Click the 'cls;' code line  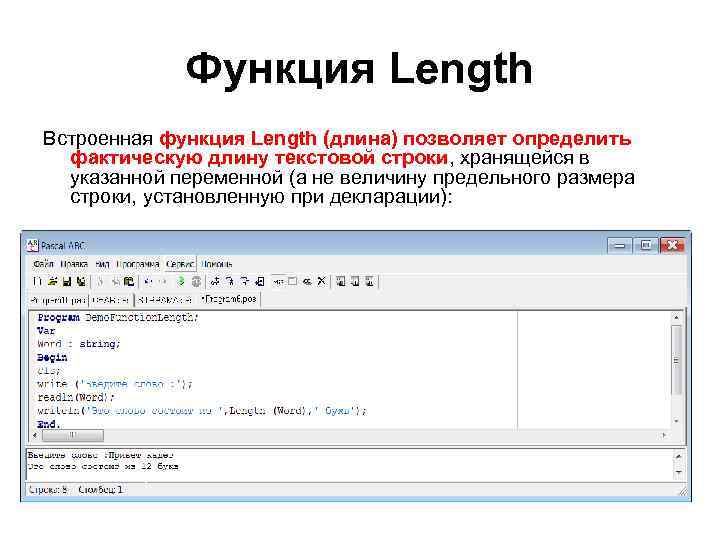(48, 371)
